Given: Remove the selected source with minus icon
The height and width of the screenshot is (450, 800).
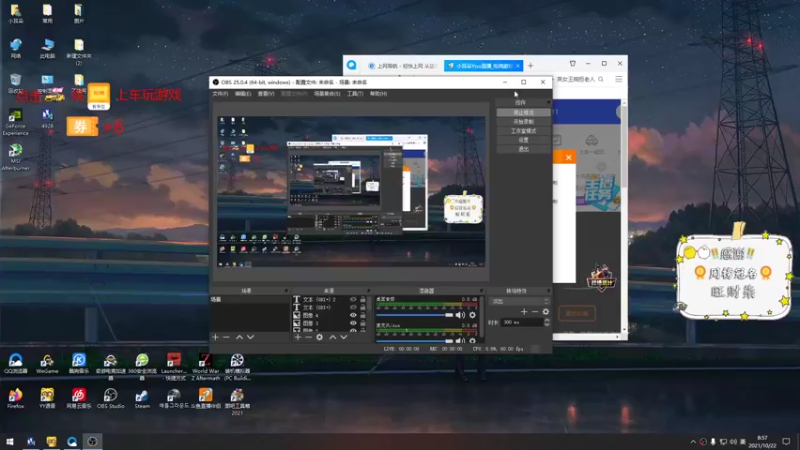Looking at the screenshot, I should pyautogui.click(x=308, y=337).
